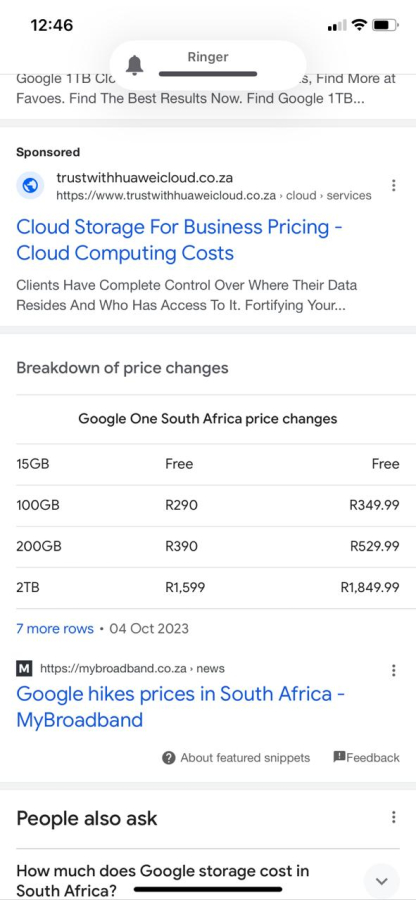Viewport: 416px width, 900px height.
Task: Select the How much does Google storage cost question
Action: point(162,881)
